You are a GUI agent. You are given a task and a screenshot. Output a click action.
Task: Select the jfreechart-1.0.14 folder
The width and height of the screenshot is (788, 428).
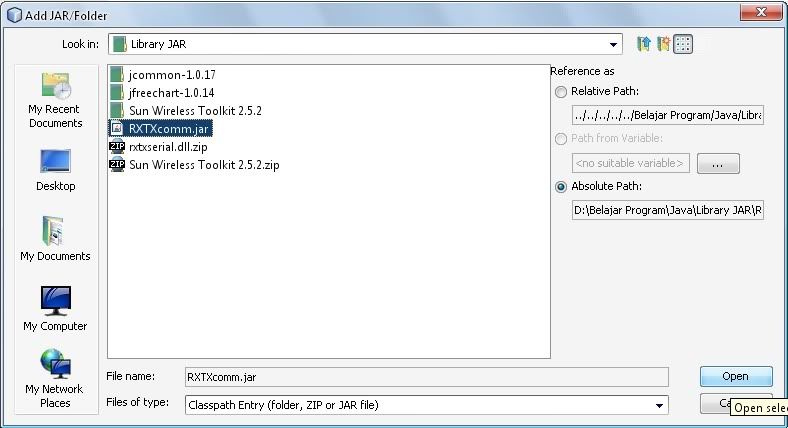(x=174, y=92)
